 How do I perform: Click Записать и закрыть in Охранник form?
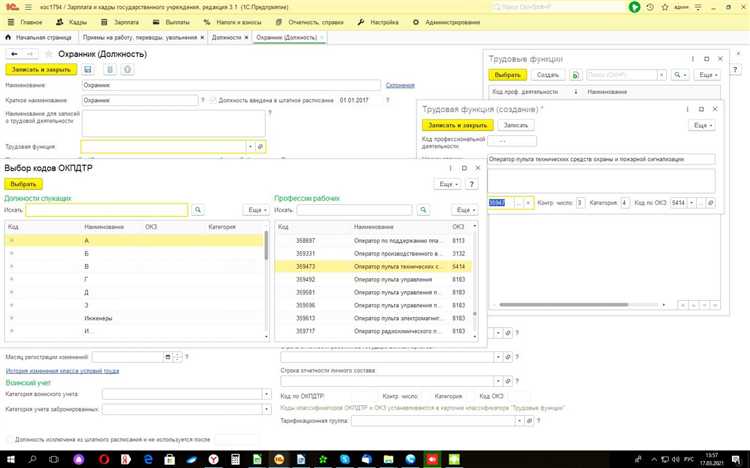click(41, 70)
